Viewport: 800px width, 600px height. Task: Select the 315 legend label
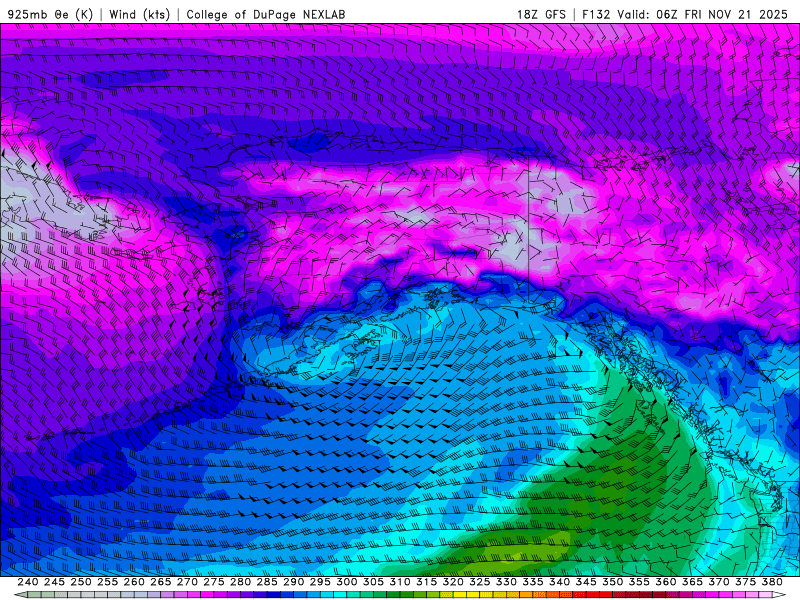pos(426,582)
